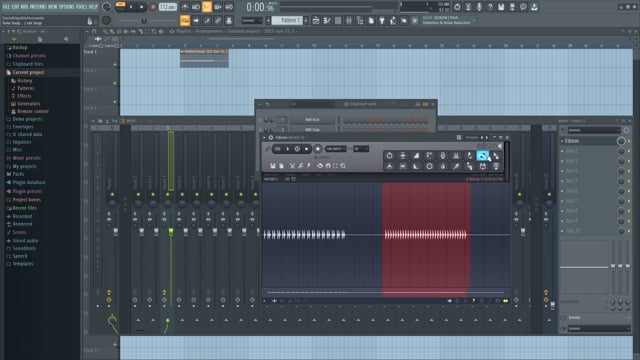Viewport: 640px width, 360px height.
Task: Open the Edison save file icon
Action: (273, 166)
